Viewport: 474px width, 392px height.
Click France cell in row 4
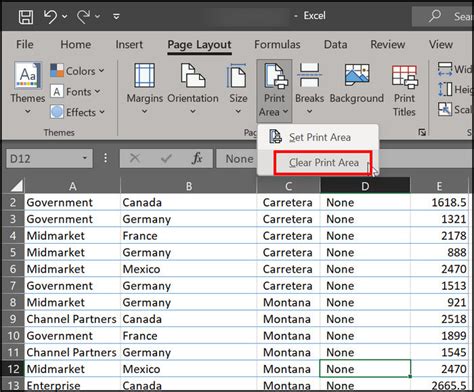[x=188, y=236]
